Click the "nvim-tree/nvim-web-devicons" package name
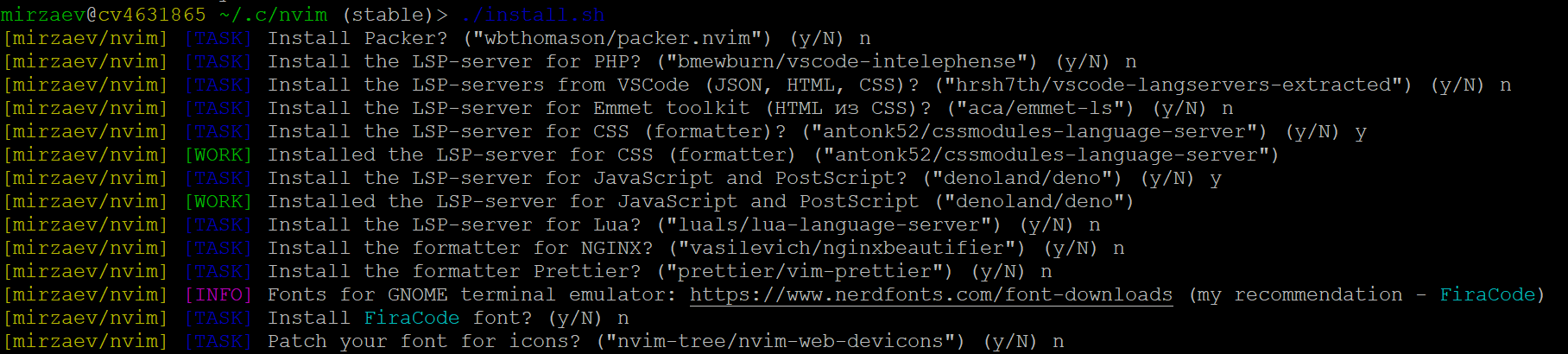The width and height of the screenshot is (1568, 354). (x=780, y=342)
